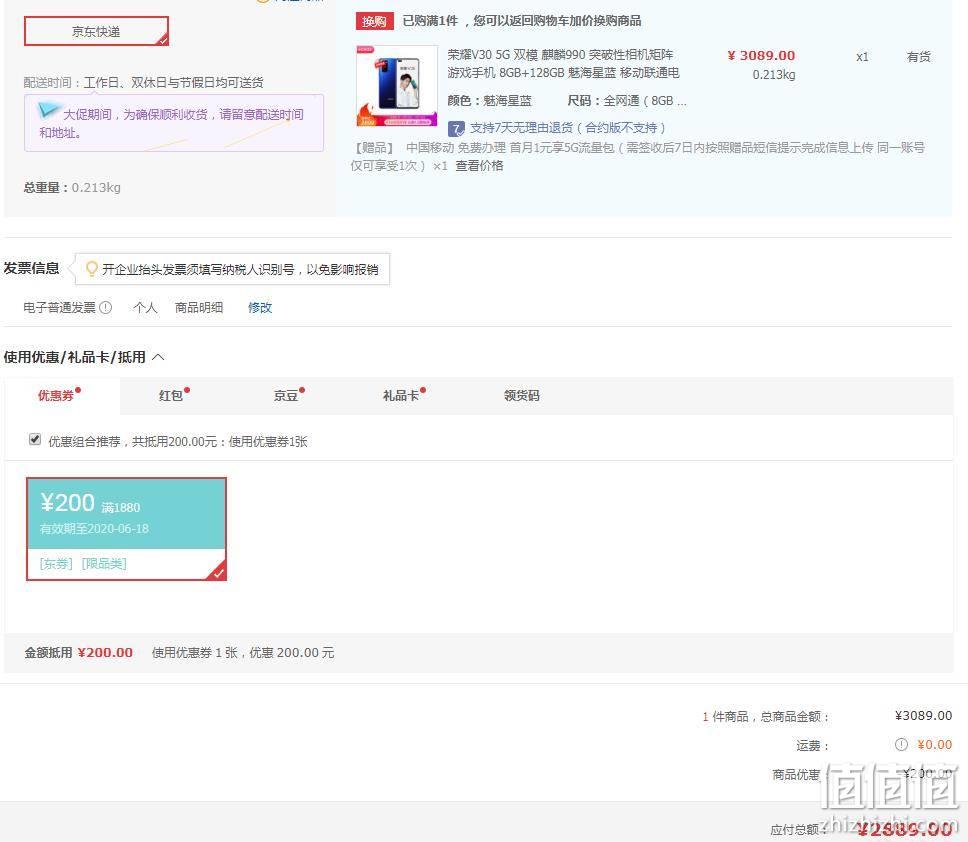Click the total goods amount ¥3089.00
The width and height of the screenshot is (968, 842).
tap(923, 715)
